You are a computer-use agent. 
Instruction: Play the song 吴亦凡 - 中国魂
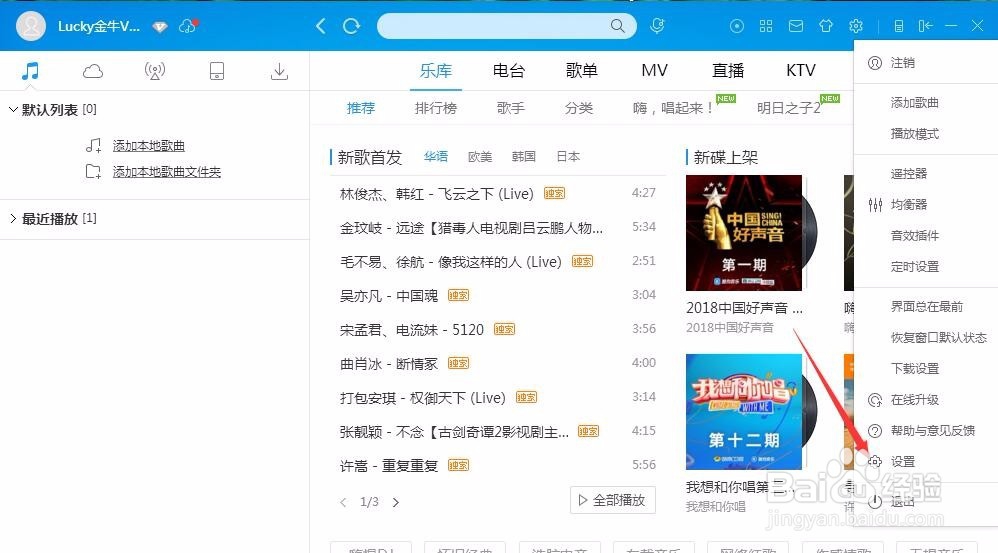389,296
